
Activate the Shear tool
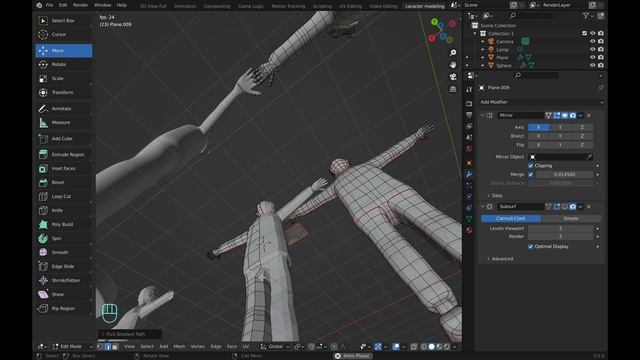point(64,294)
